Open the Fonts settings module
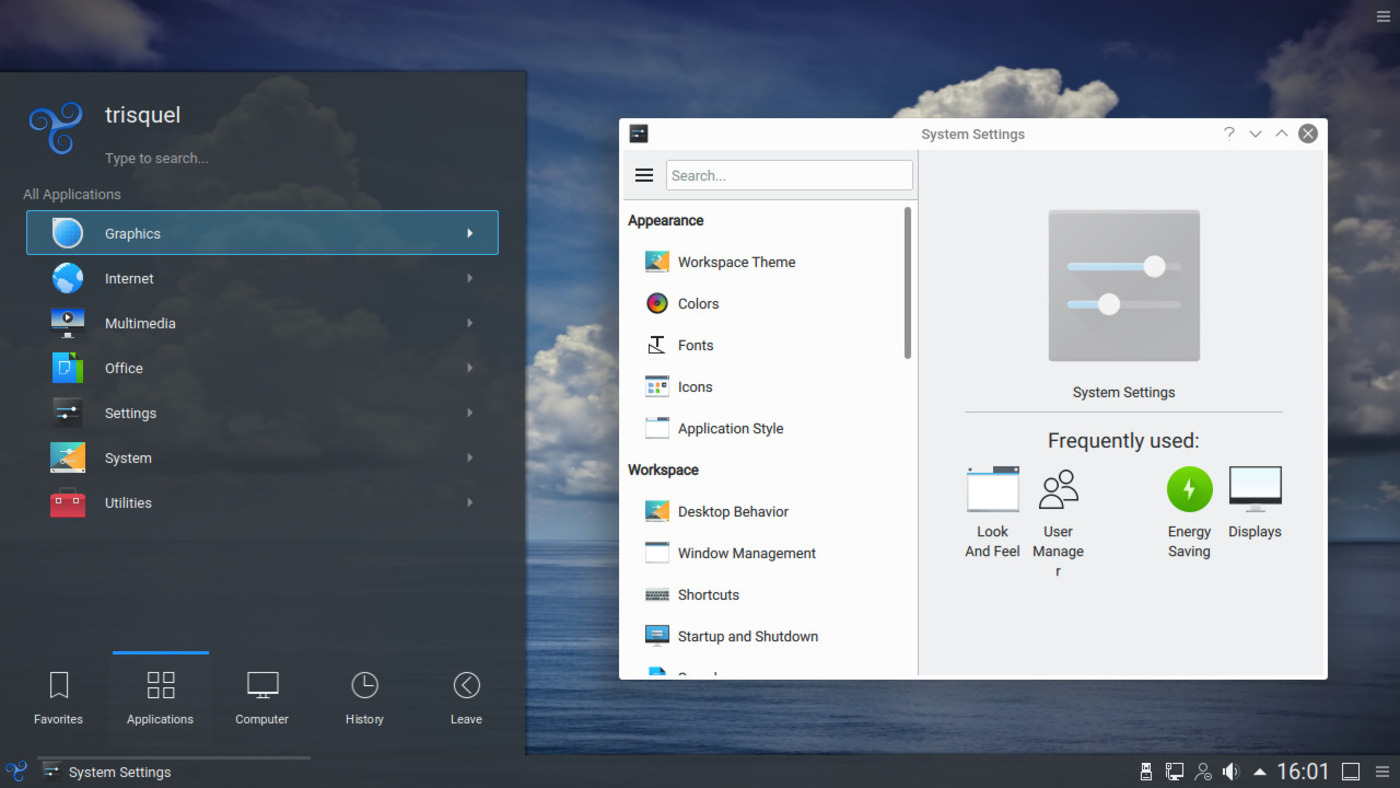Image resolution: width=1400 pixels, height=788 pixels. pyautogui.click(x=695, y=345)
